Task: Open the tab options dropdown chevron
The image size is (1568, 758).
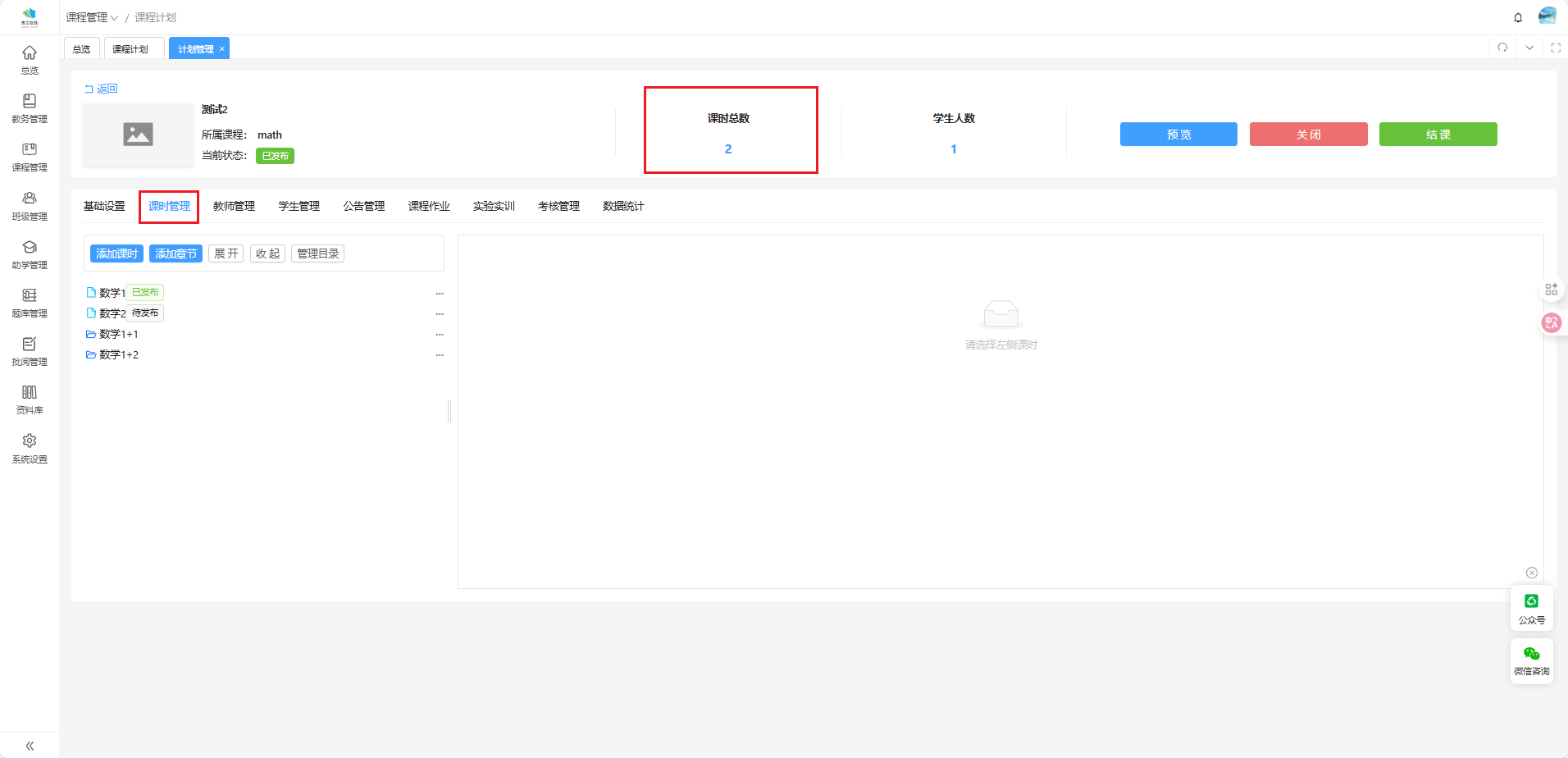Action: pos(1529,48)
